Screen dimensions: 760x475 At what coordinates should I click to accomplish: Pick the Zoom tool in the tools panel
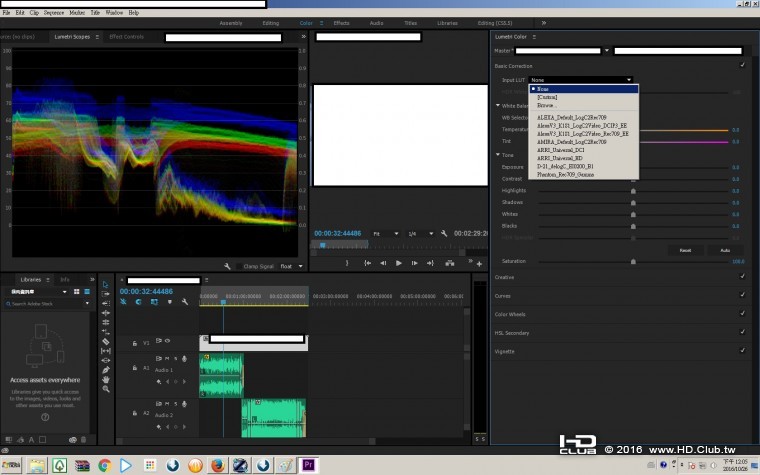(106, 389)
